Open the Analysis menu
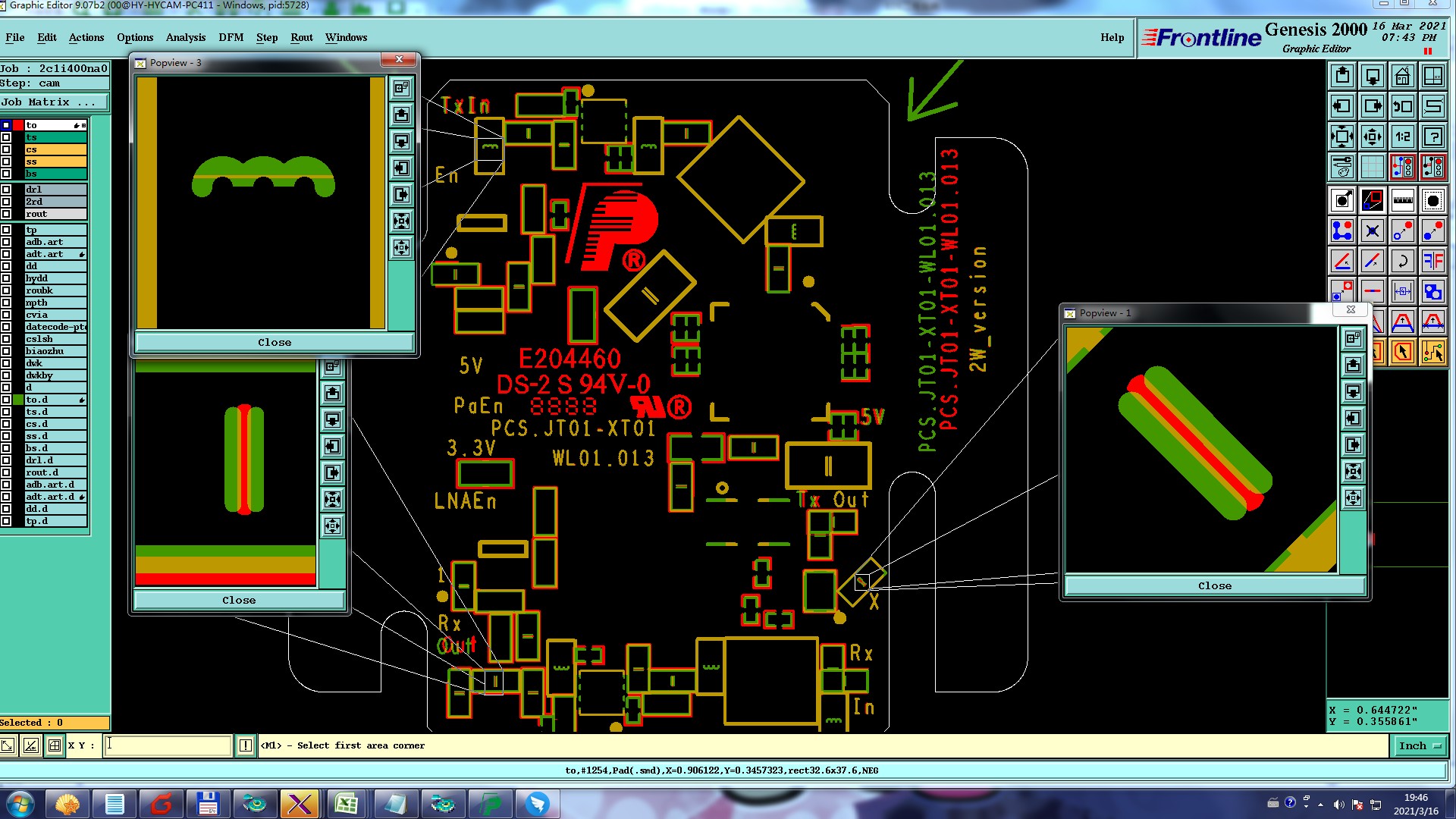1456x819 pixels. 185,37
